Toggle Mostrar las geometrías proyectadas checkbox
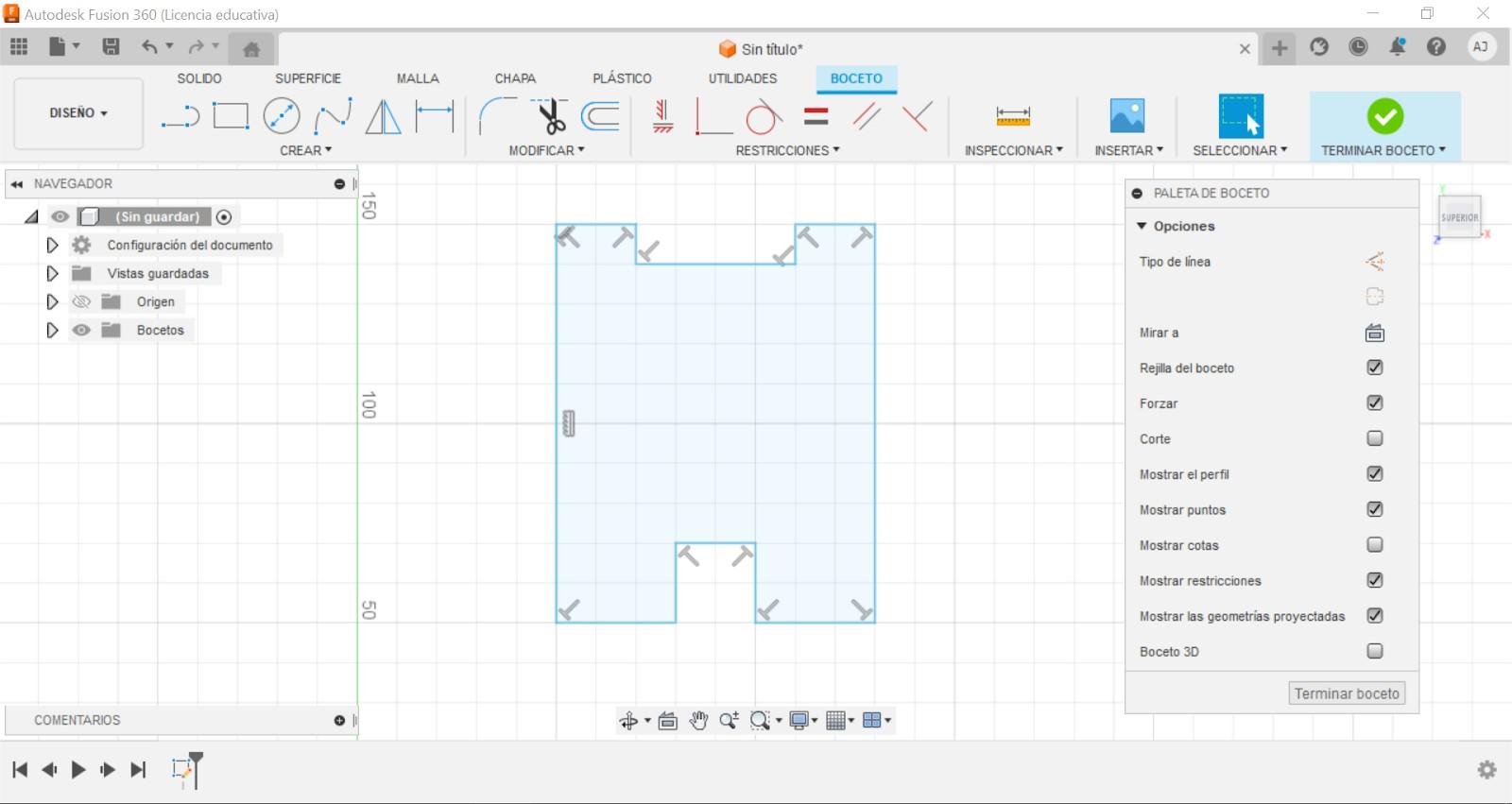 (1375, 616)
